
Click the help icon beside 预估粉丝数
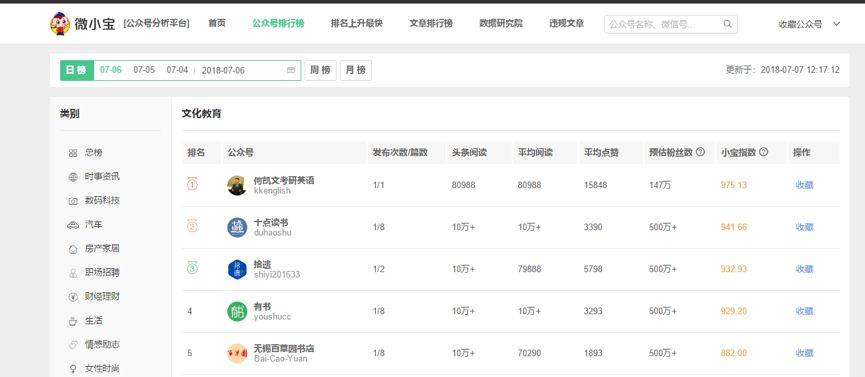point(700,152)
